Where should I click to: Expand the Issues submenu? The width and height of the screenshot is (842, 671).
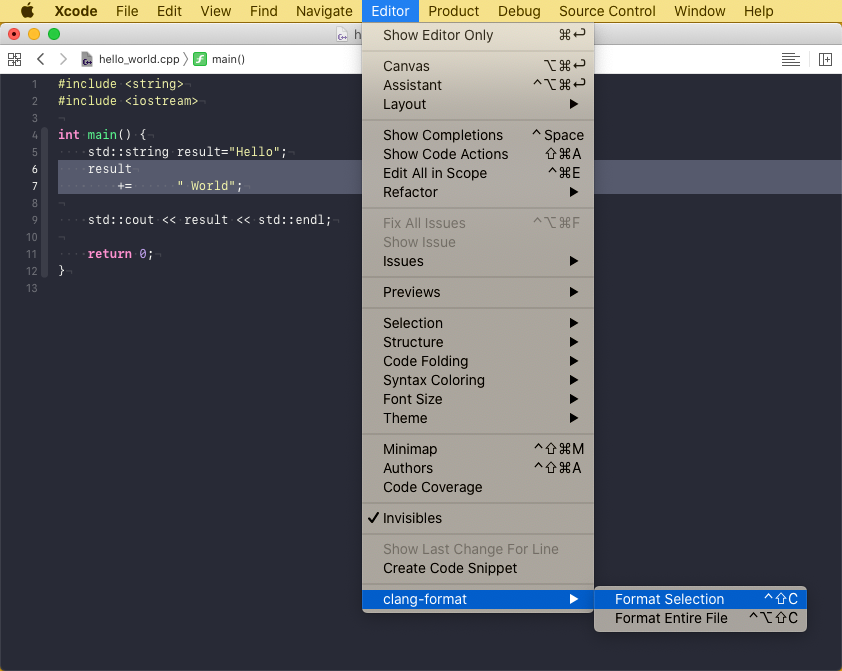478,261
